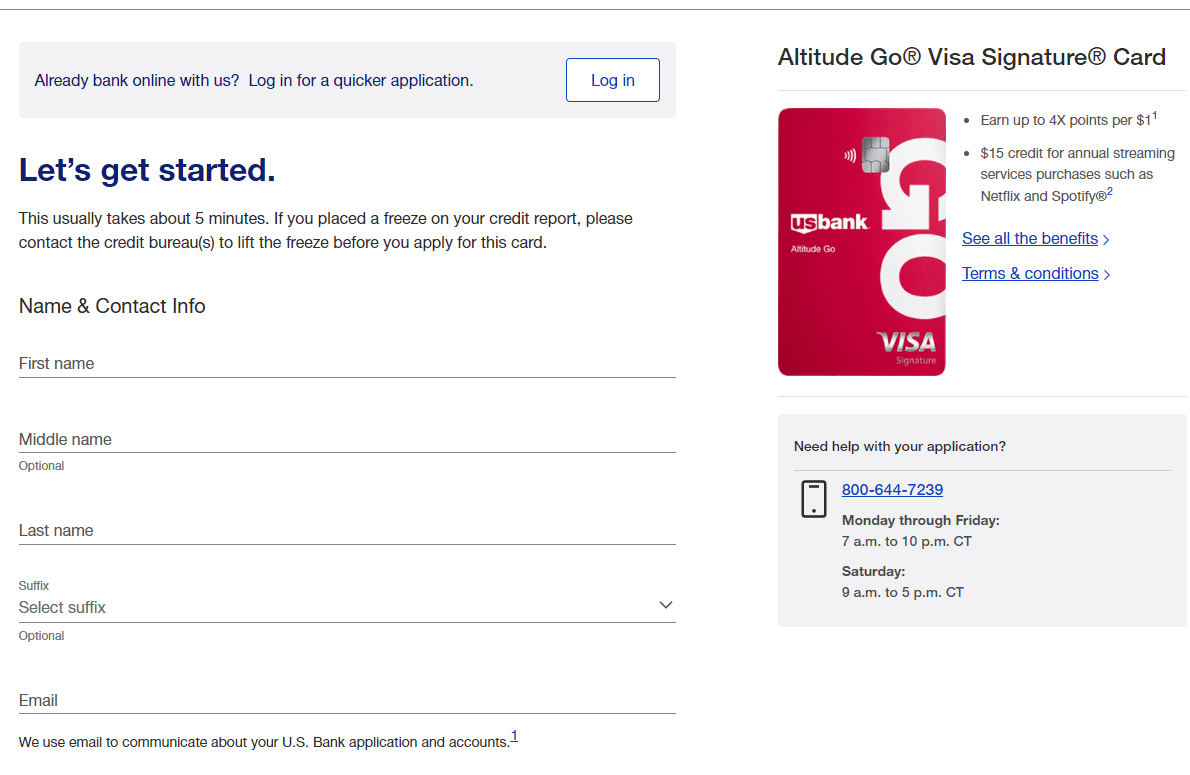The image size is (1190, 775).
Task: Open the See all the benefits link
Action: [x=1030, y=238]
